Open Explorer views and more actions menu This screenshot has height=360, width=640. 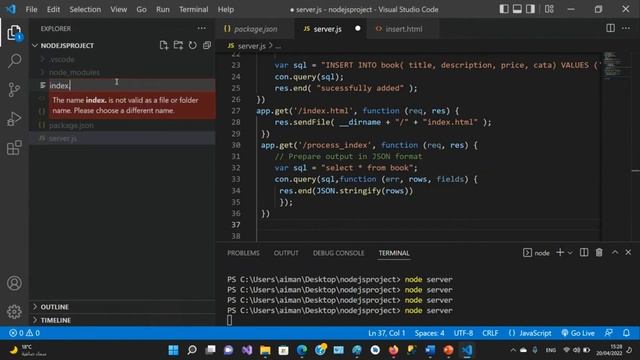click(202, 29)
